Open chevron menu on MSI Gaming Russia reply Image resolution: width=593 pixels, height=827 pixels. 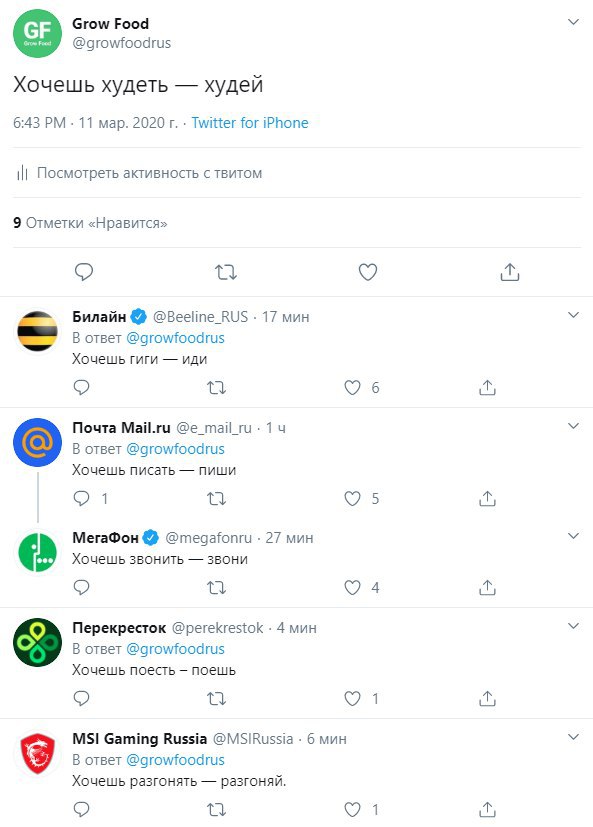point(573,737)
